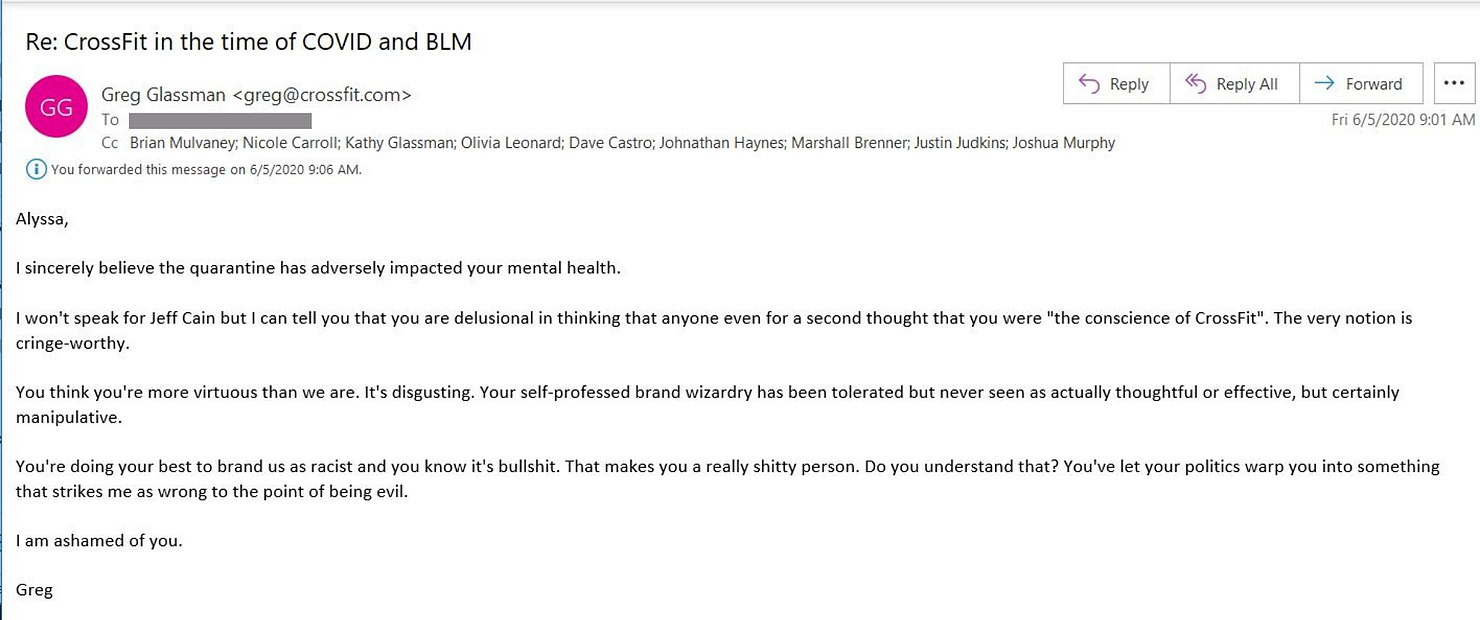The height and width of the screenshot is (620, 1480).
Task: Click the Forward arrow icon
Action: pos(1325,84)
